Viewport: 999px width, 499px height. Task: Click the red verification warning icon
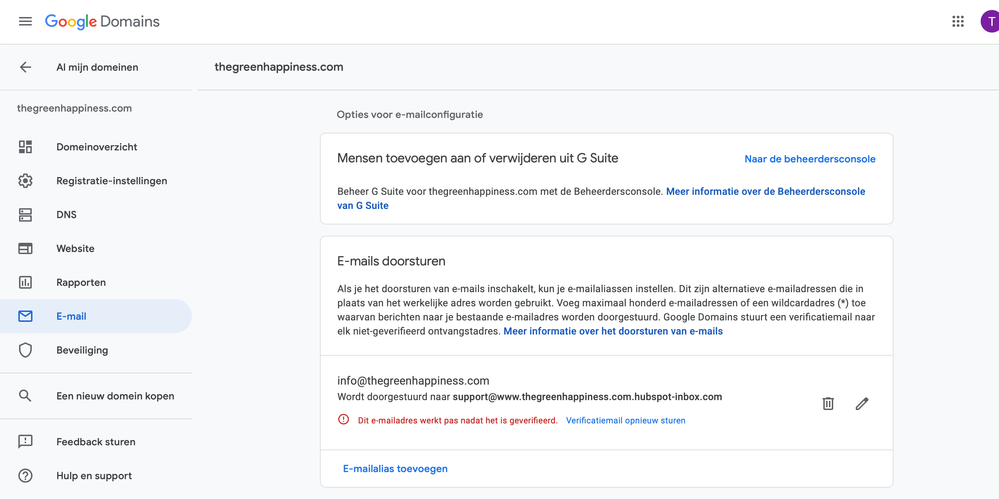[x=343, y=419]
